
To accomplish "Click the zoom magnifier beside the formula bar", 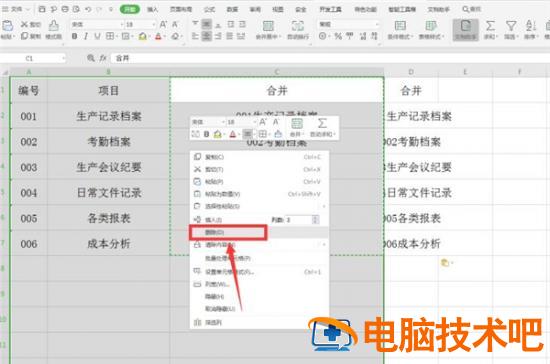I will coord(90,58).
